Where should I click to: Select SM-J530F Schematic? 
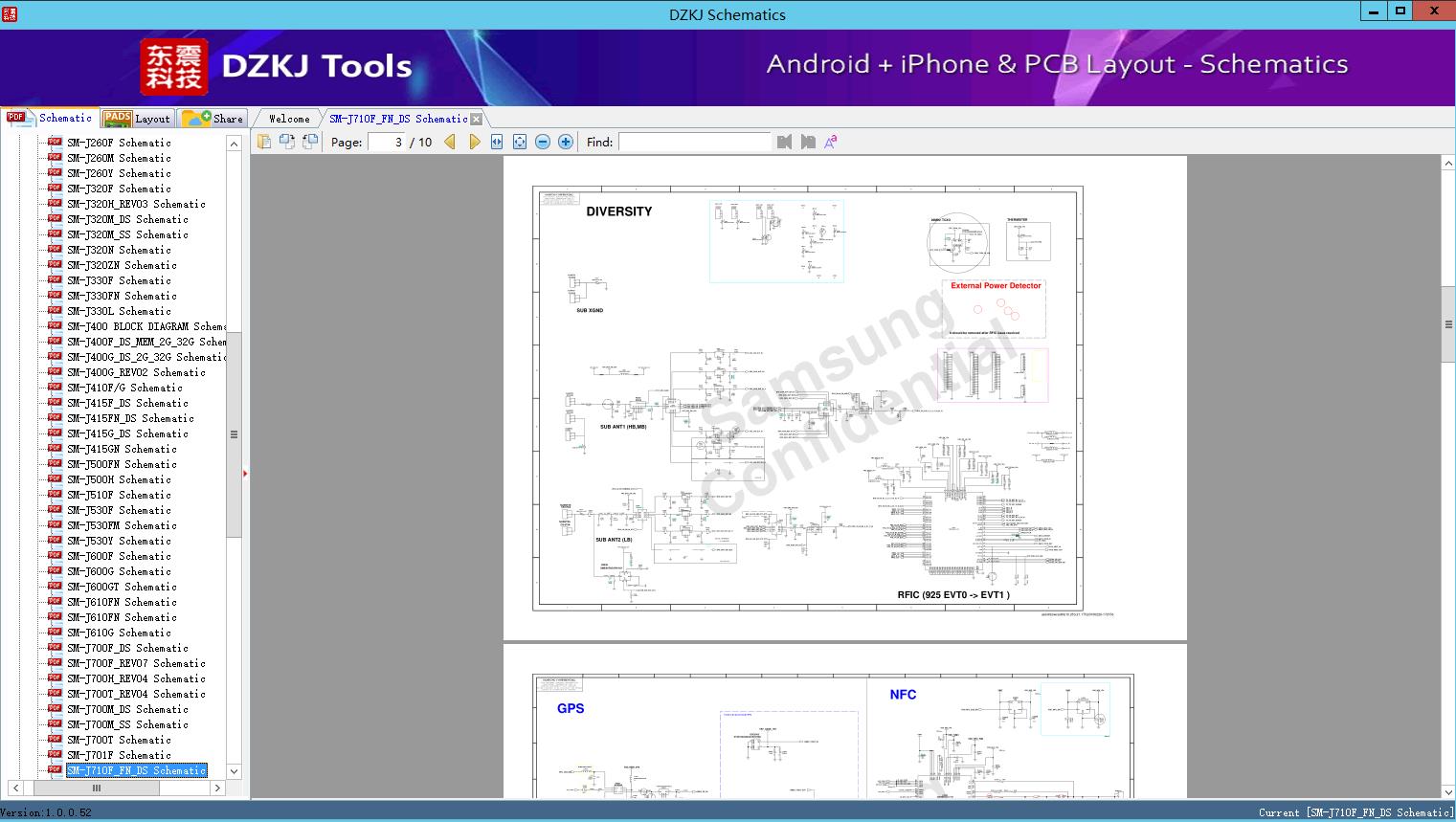pos(119,510)
